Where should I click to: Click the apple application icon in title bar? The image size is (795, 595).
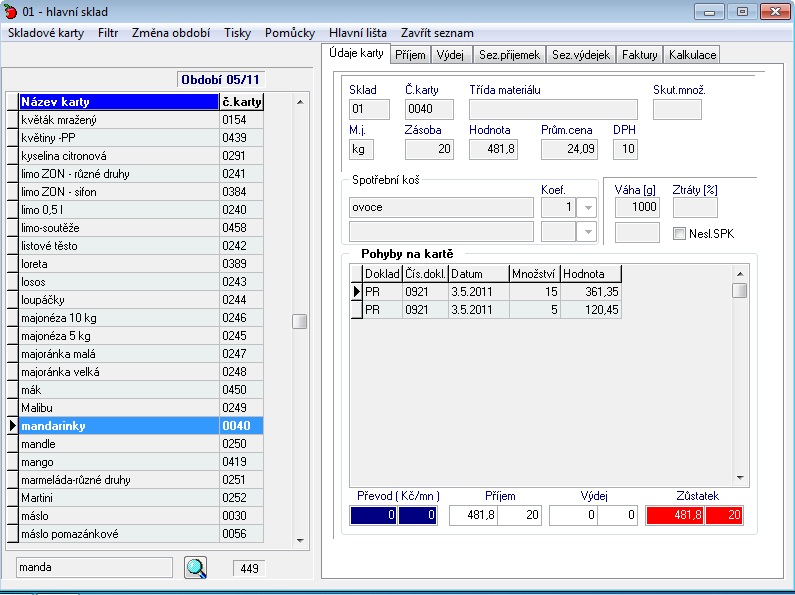tap(10, 11)
